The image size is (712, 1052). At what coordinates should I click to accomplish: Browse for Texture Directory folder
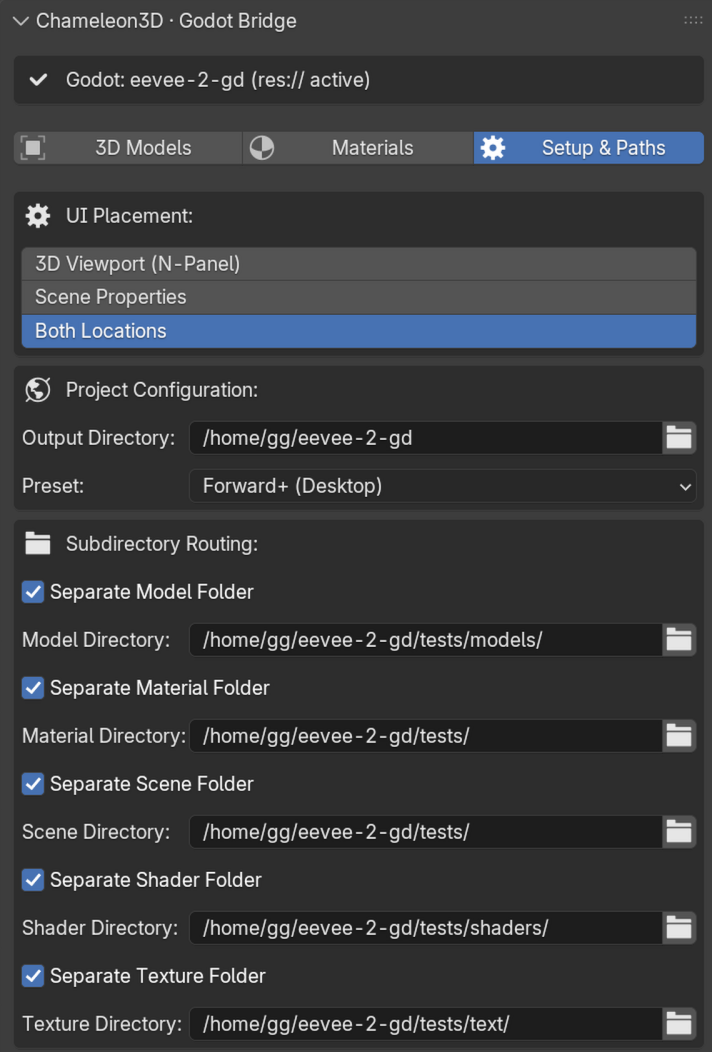(x=679, y=1024)
